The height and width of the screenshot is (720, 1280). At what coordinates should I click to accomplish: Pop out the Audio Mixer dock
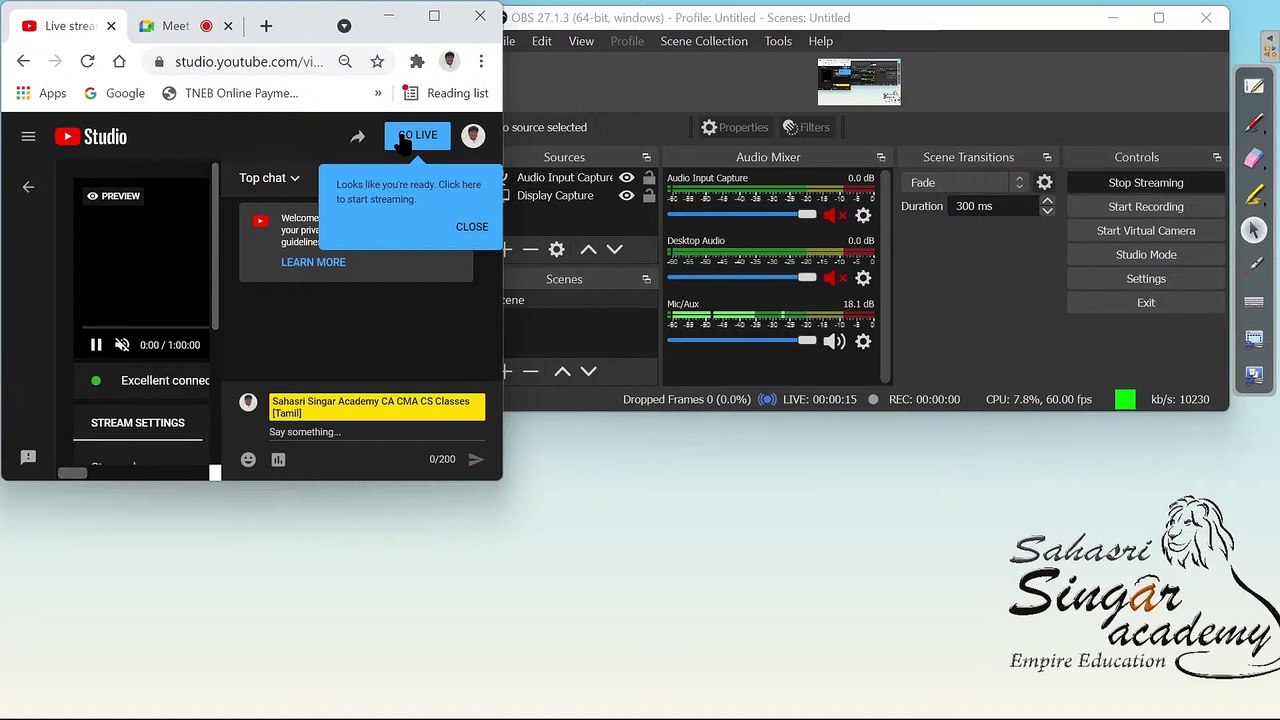click(881, 158)
